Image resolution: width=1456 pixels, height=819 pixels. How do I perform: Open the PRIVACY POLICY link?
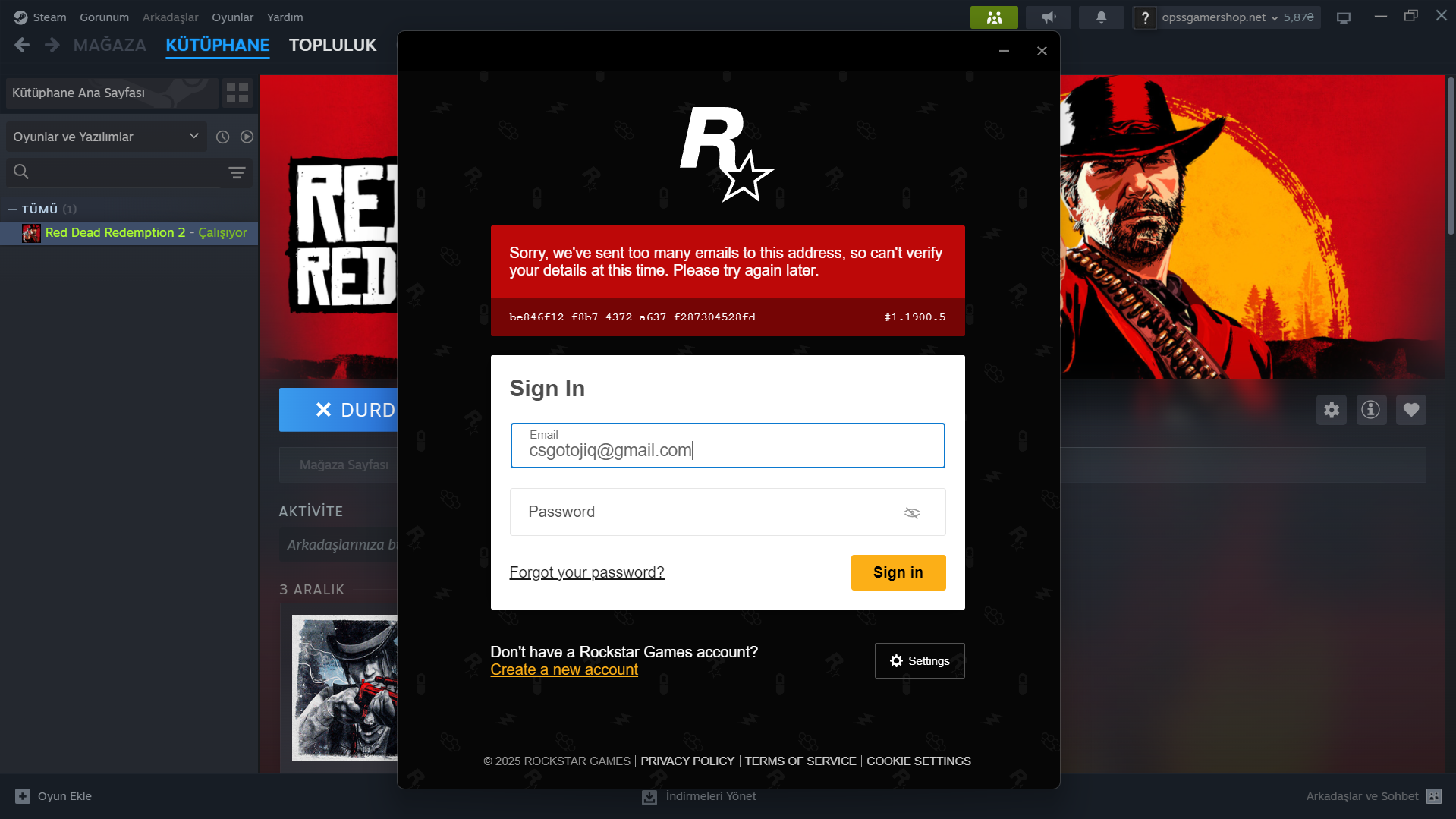[687, 761]
